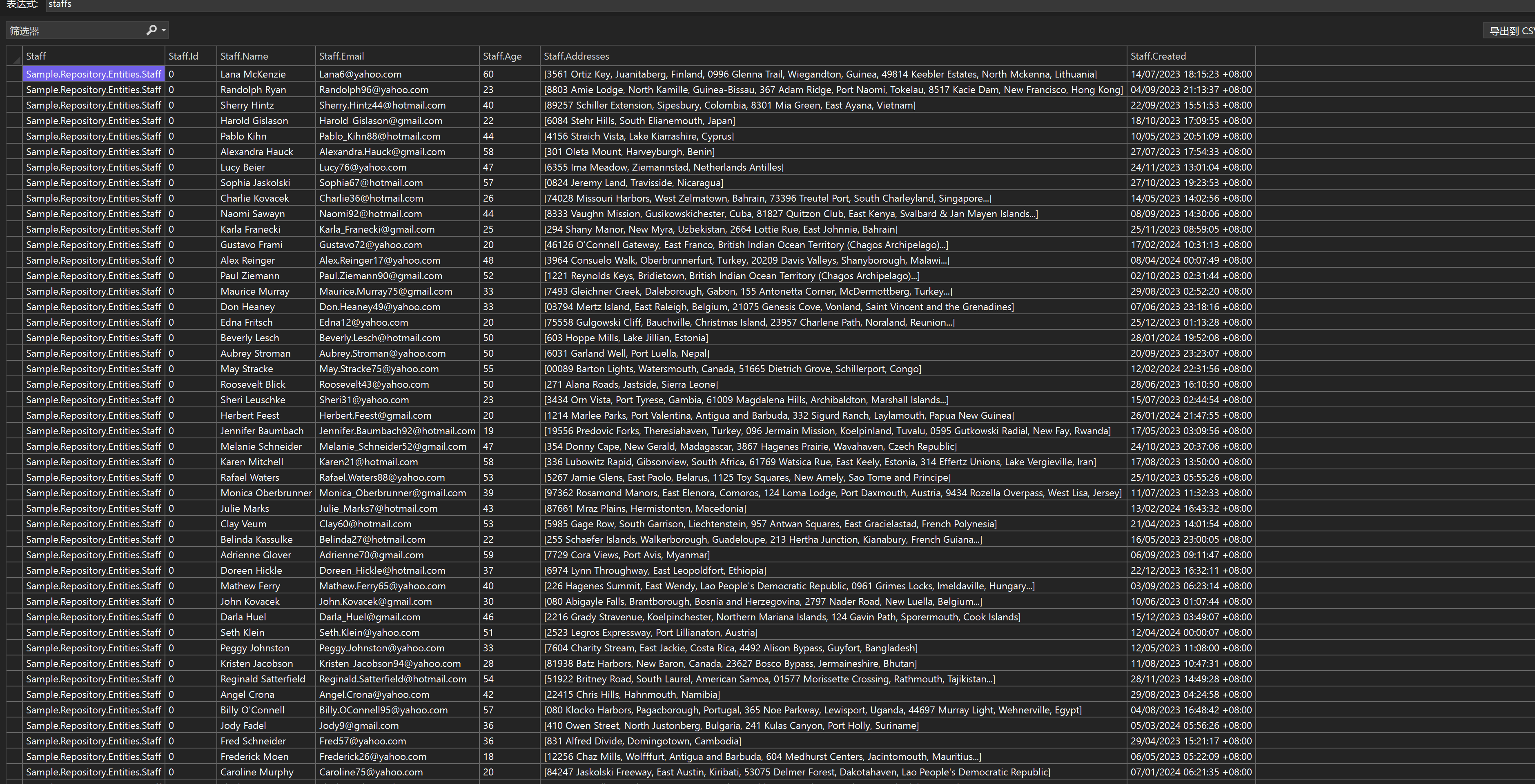Open the filter search options dropdown arrow
Viewport: 1535px width, 784px height.
pyautogui.click(x=164, y=30)
